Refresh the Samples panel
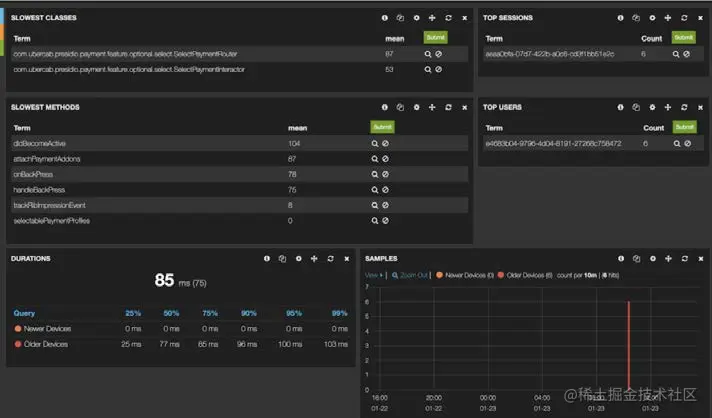712x418 pixels. coord(684,258)
